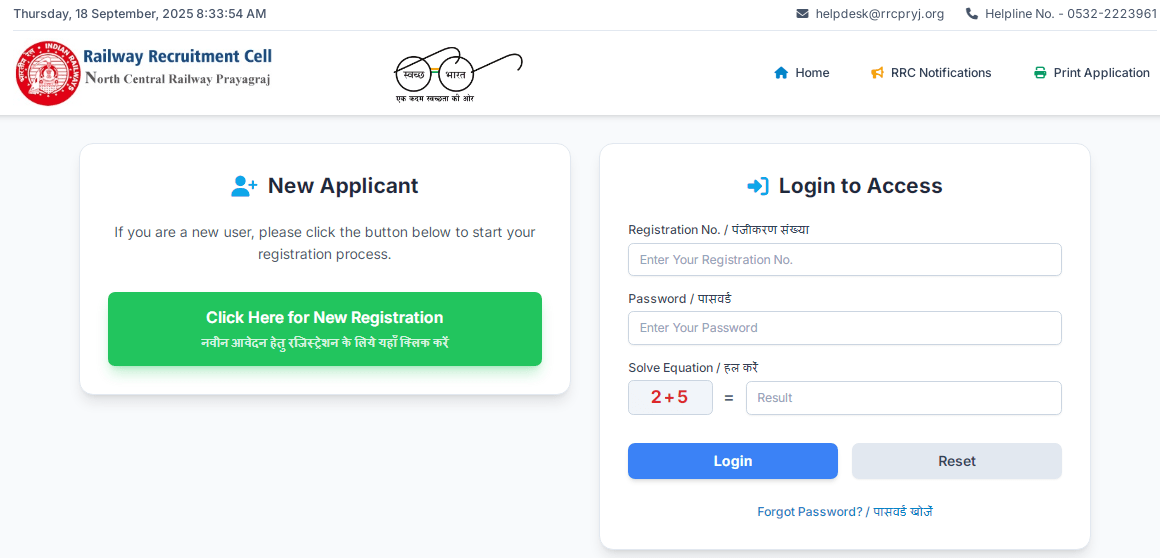Click the phone icon beside Helpline number

click(x=972, y=13)
